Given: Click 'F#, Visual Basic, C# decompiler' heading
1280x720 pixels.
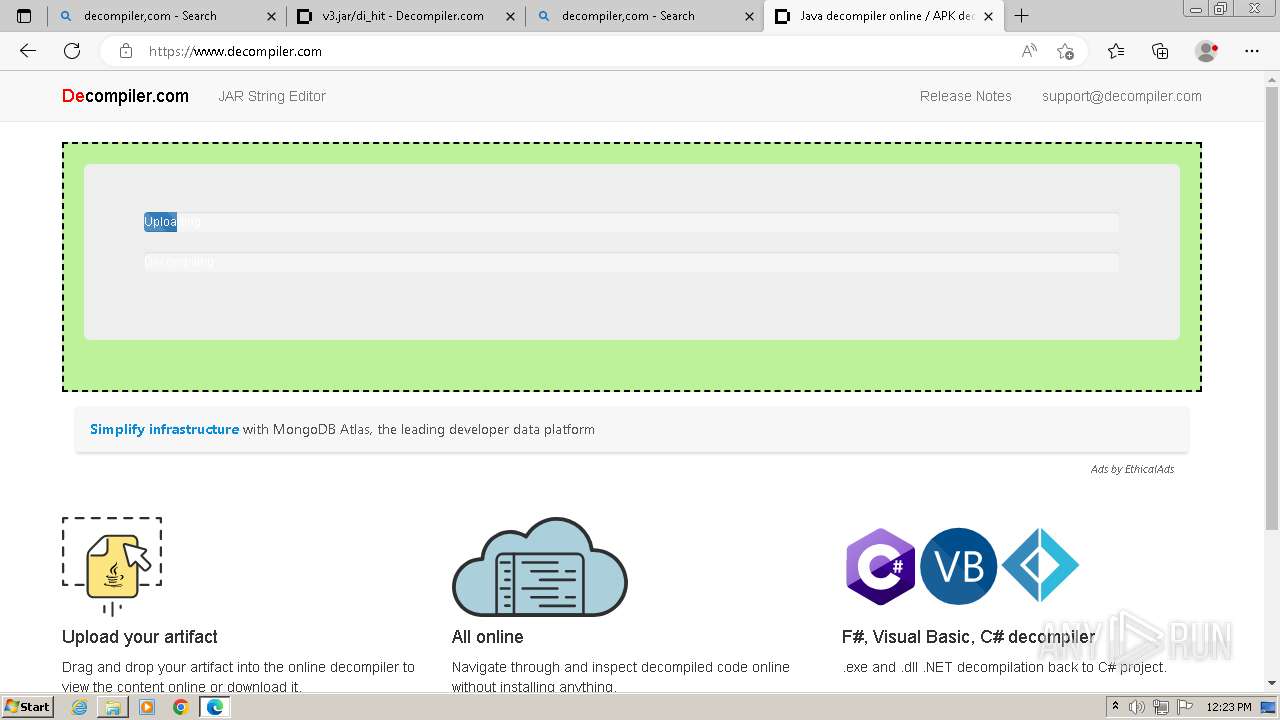Looking at the screenshot, I should coord(968,637).
